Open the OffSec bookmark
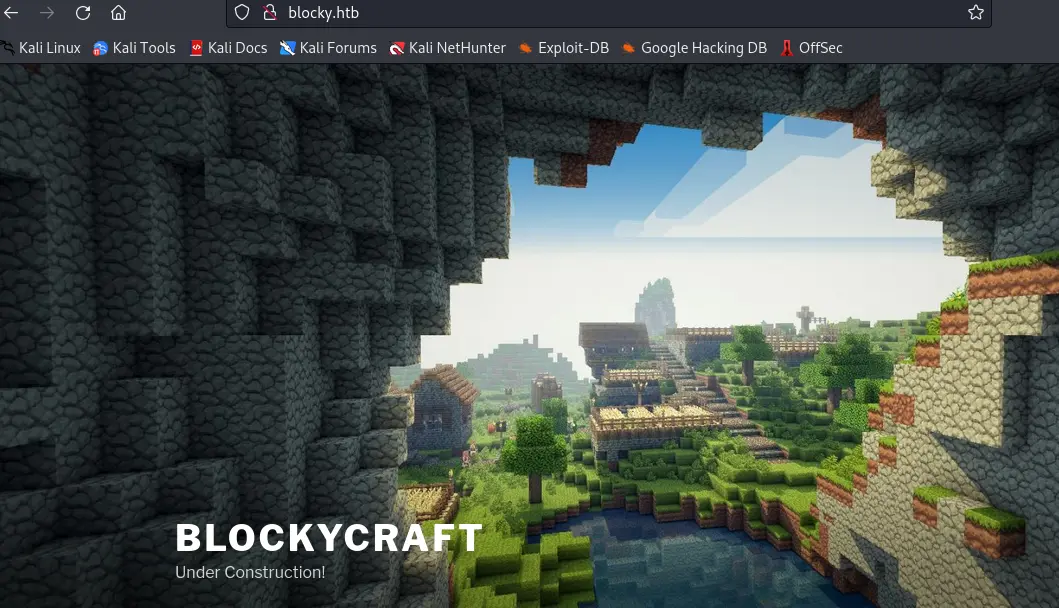 pyautogui.click(x=811, y=48)
